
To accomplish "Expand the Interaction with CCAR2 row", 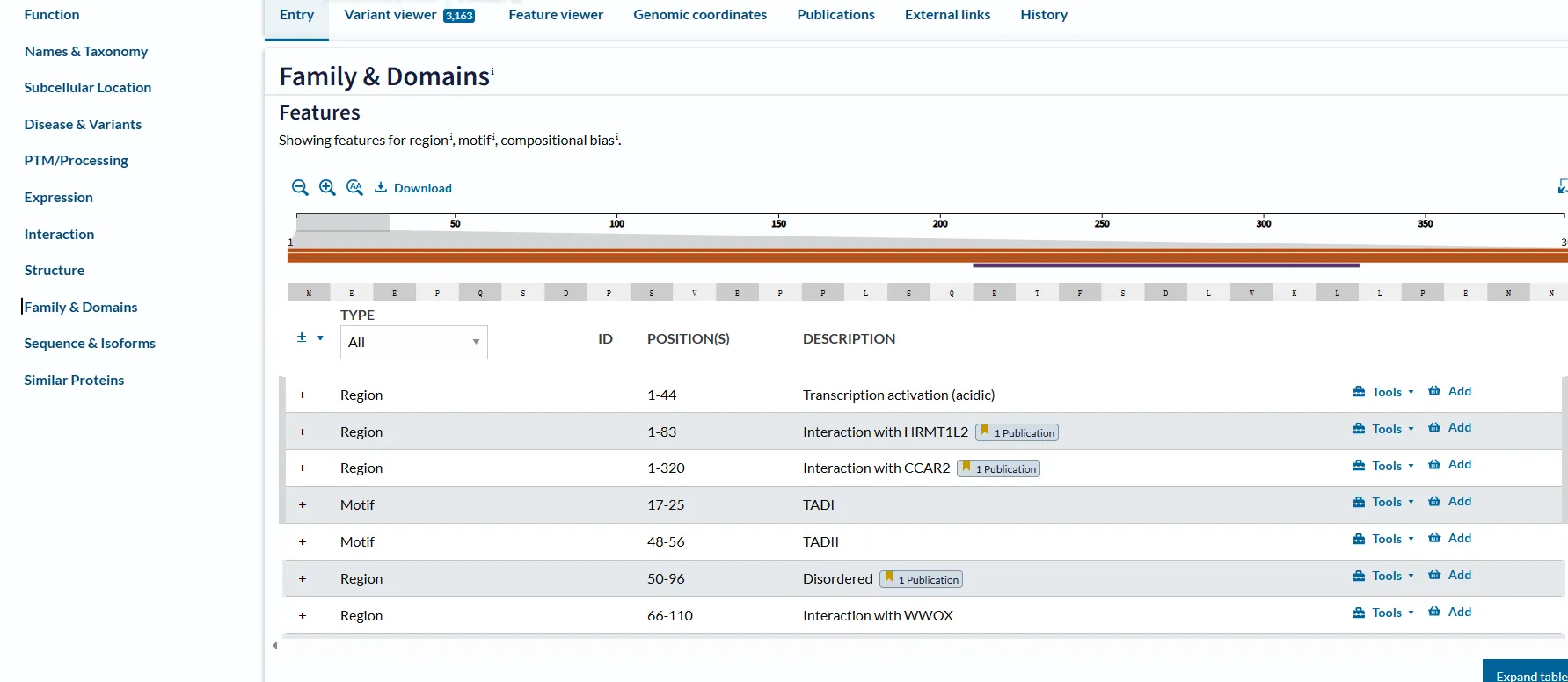I will point(303,468).
